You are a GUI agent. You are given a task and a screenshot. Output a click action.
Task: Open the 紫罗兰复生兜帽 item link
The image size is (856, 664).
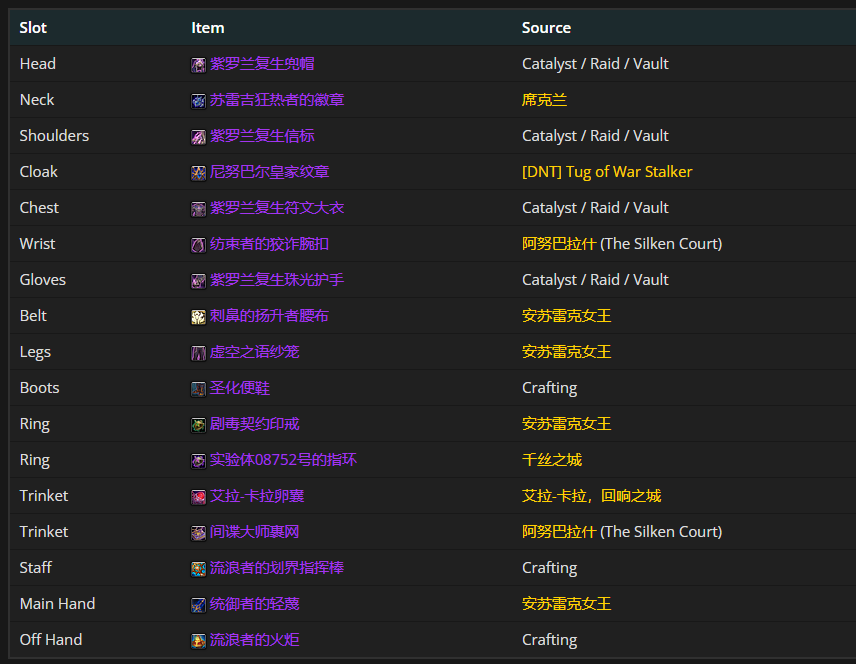coord(261,64)
